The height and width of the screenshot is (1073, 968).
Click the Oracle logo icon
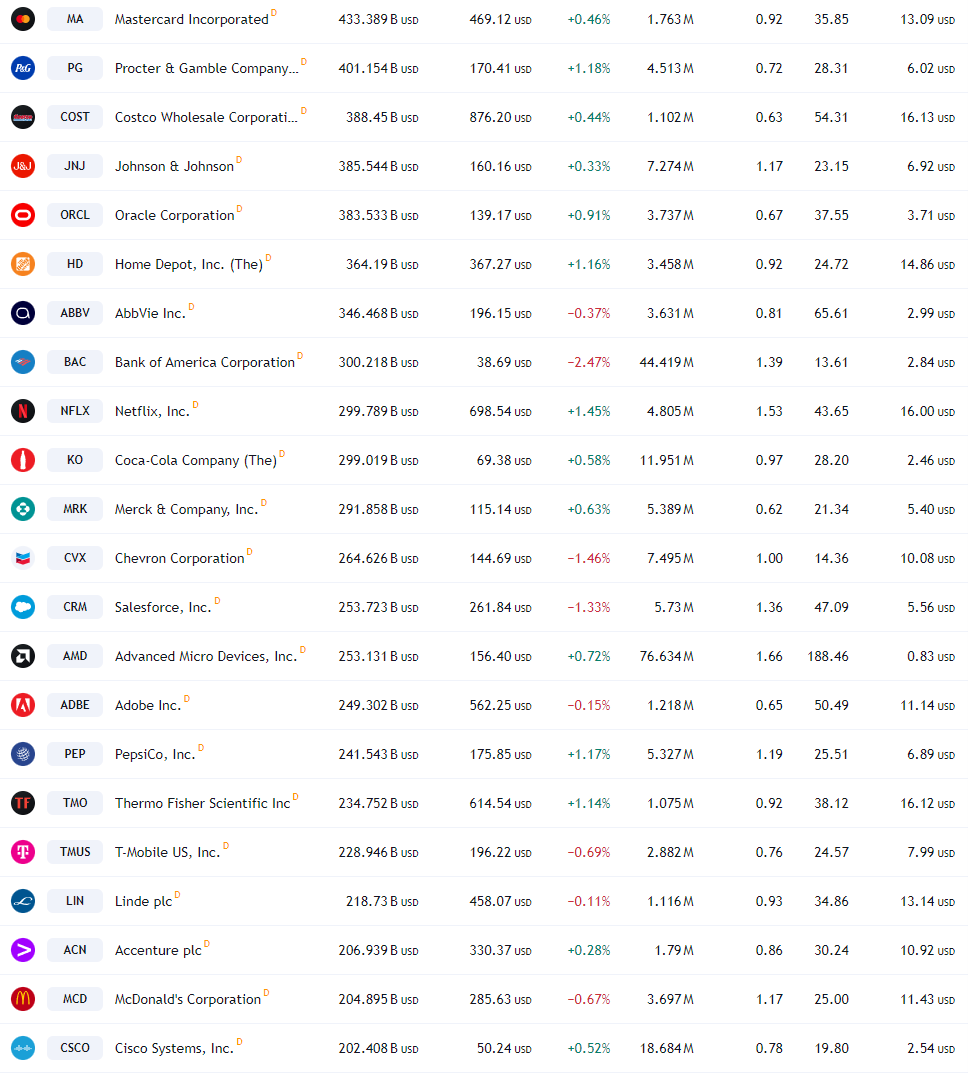(23, 215)
